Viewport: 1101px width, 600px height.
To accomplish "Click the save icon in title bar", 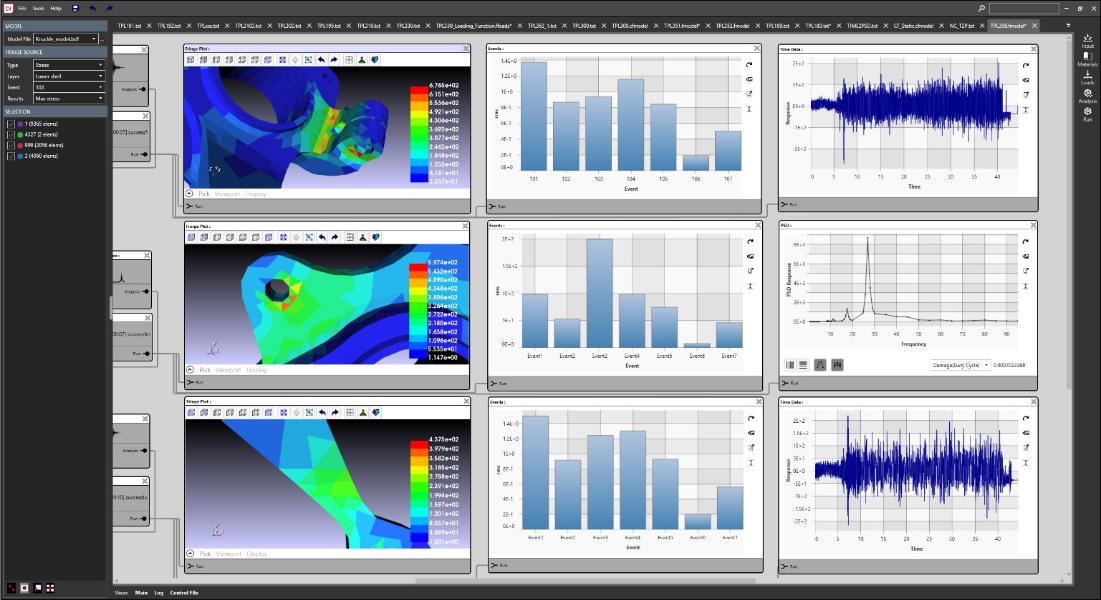I will pos(75,8).
